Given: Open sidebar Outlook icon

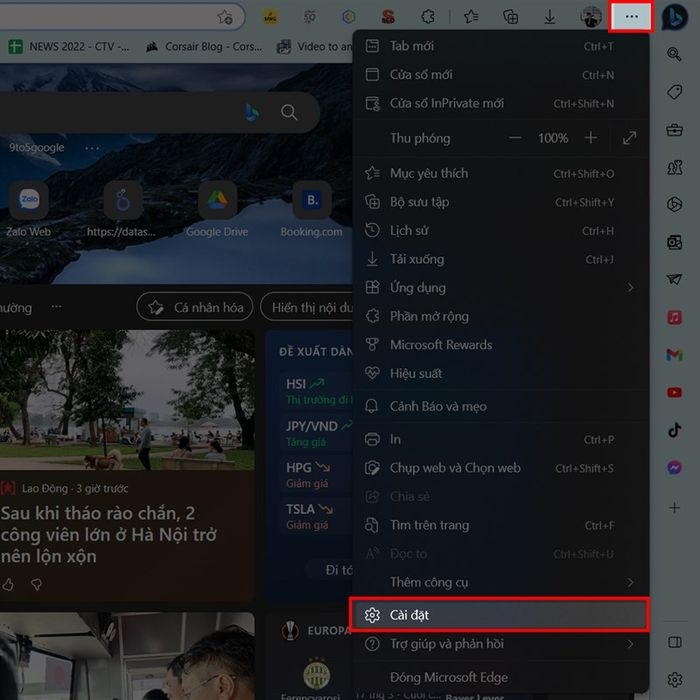Looking at the screenshot, I should point(674,242).
